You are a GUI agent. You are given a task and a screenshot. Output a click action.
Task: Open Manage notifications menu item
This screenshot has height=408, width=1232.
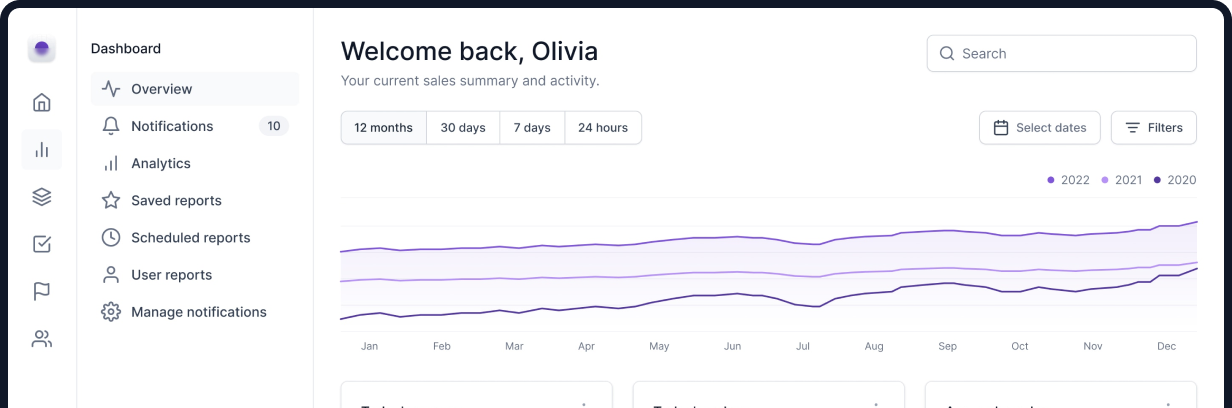198,312
